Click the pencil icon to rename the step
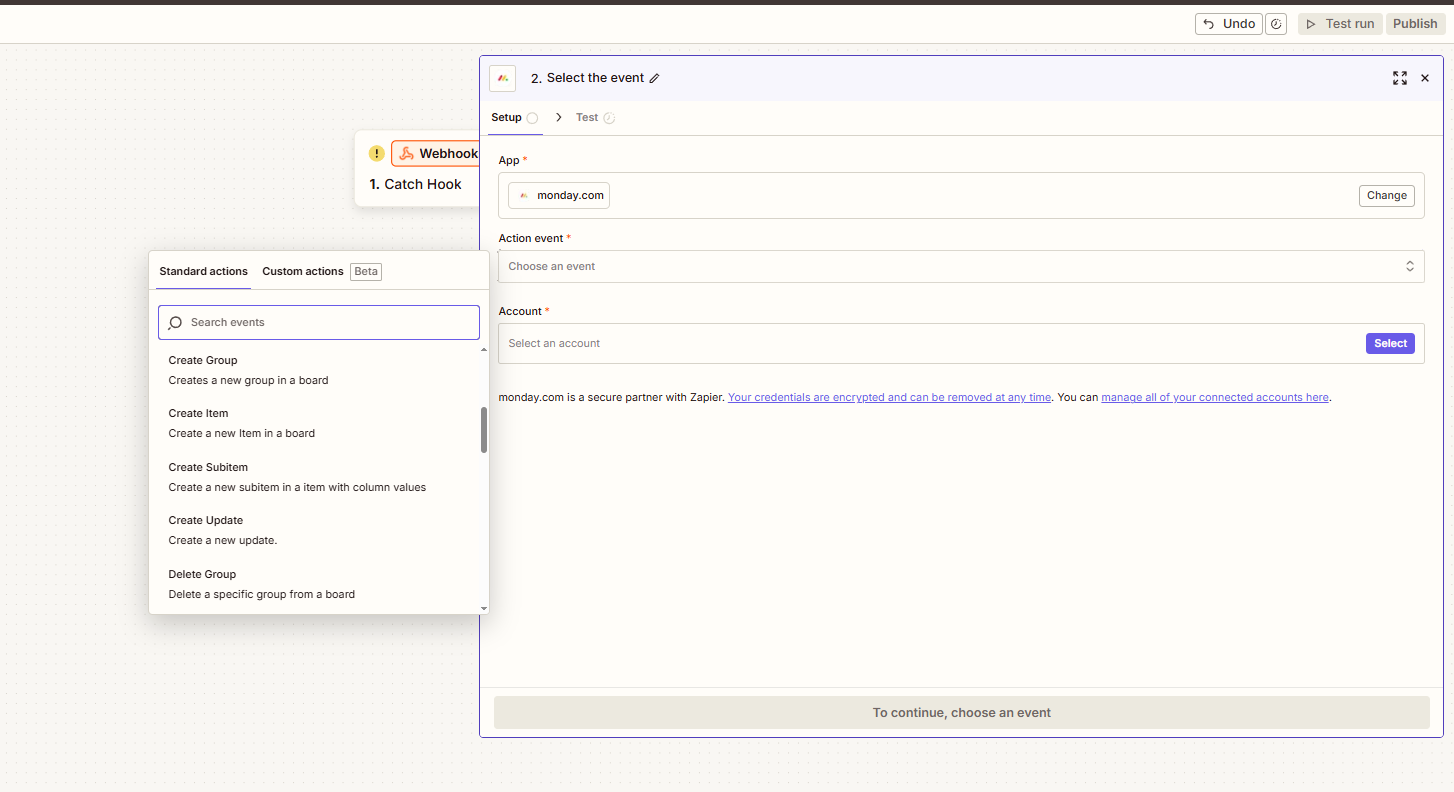 [x=655, y=78]
